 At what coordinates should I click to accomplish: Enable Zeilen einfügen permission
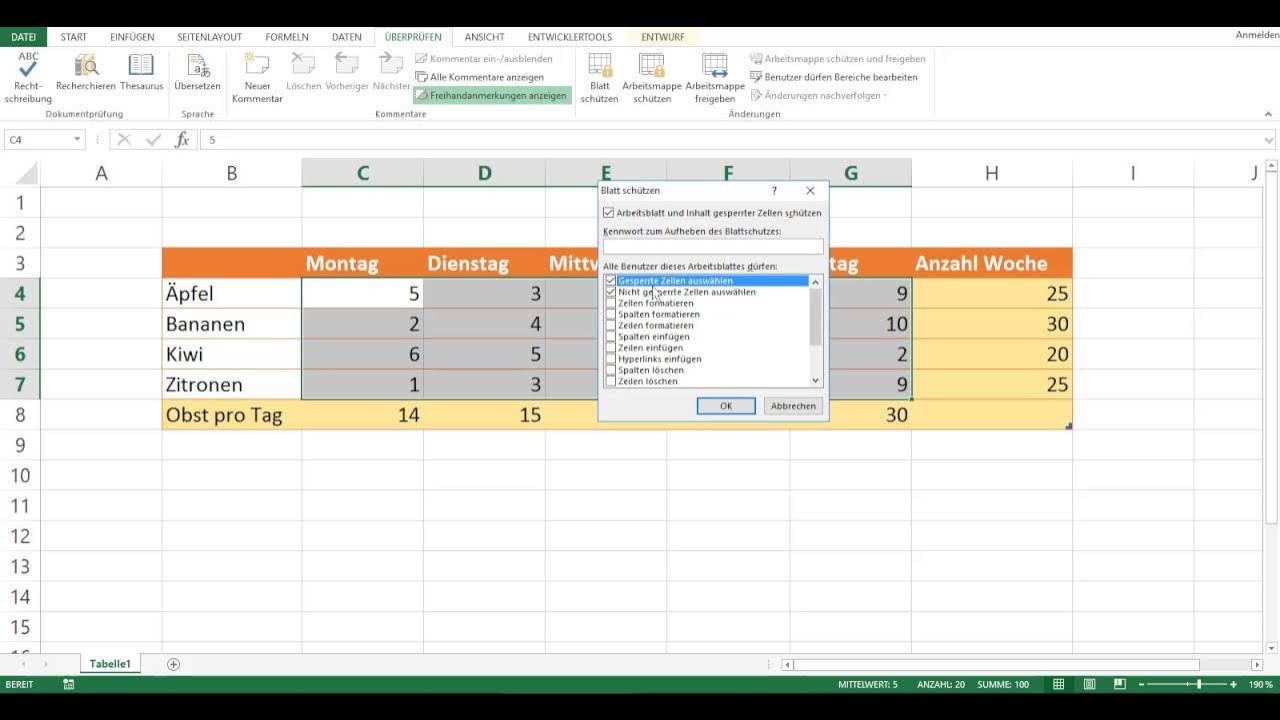tap(611, 348)
